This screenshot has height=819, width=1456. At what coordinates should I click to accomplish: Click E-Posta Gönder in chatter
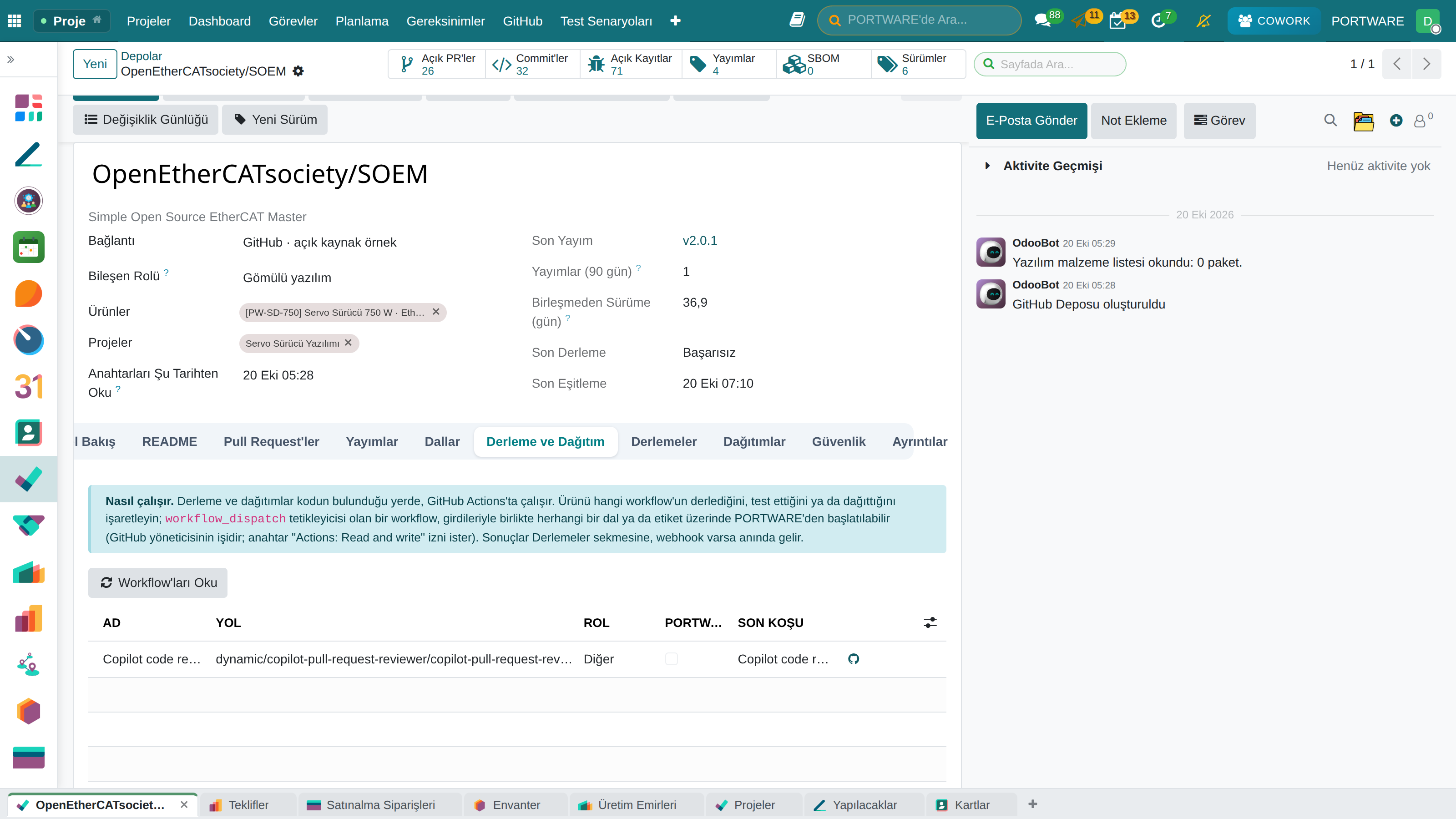pos(1031,121)
